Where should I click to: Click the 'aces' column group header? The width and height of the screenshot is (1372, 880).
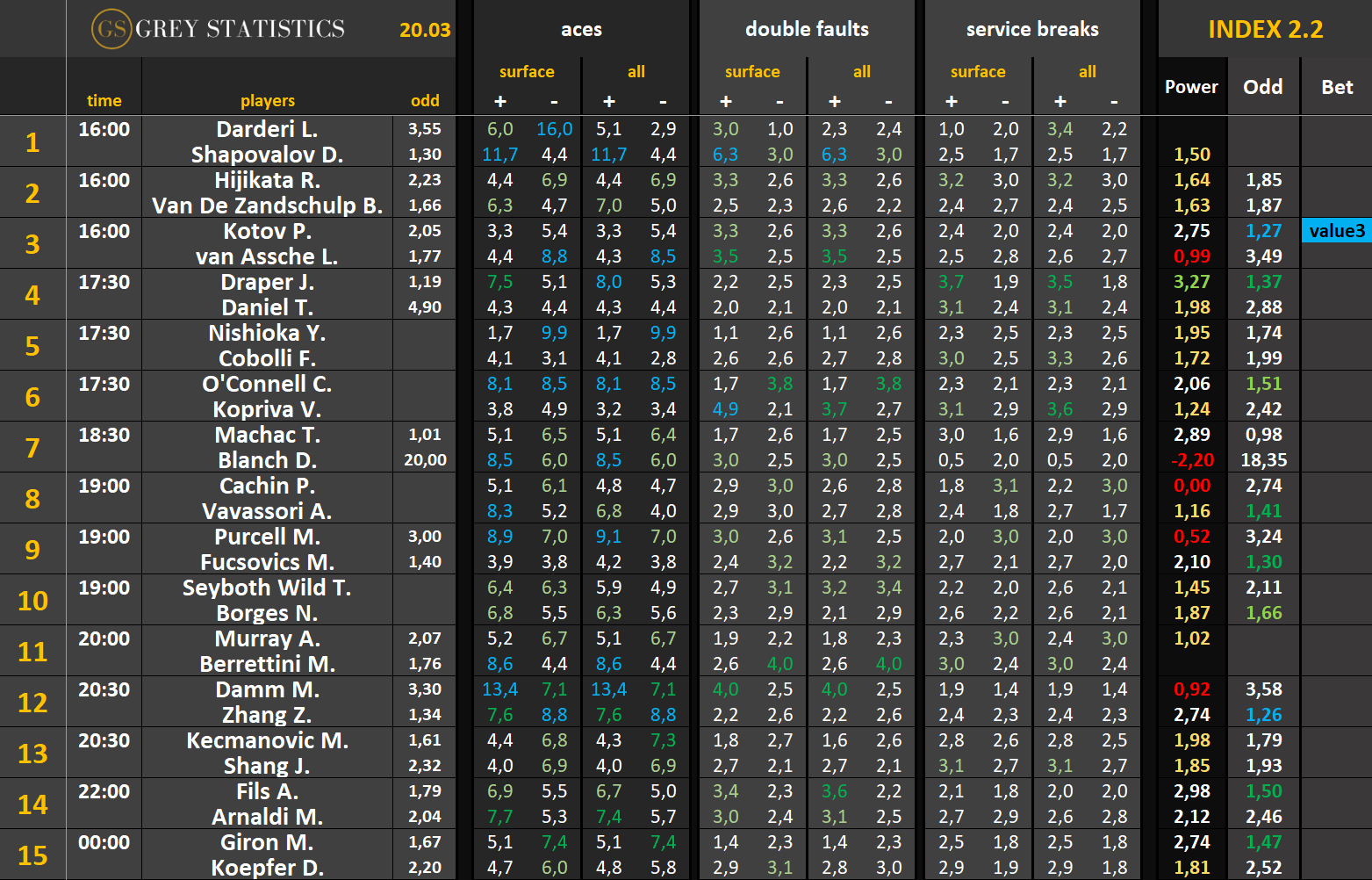pos(581,29)
